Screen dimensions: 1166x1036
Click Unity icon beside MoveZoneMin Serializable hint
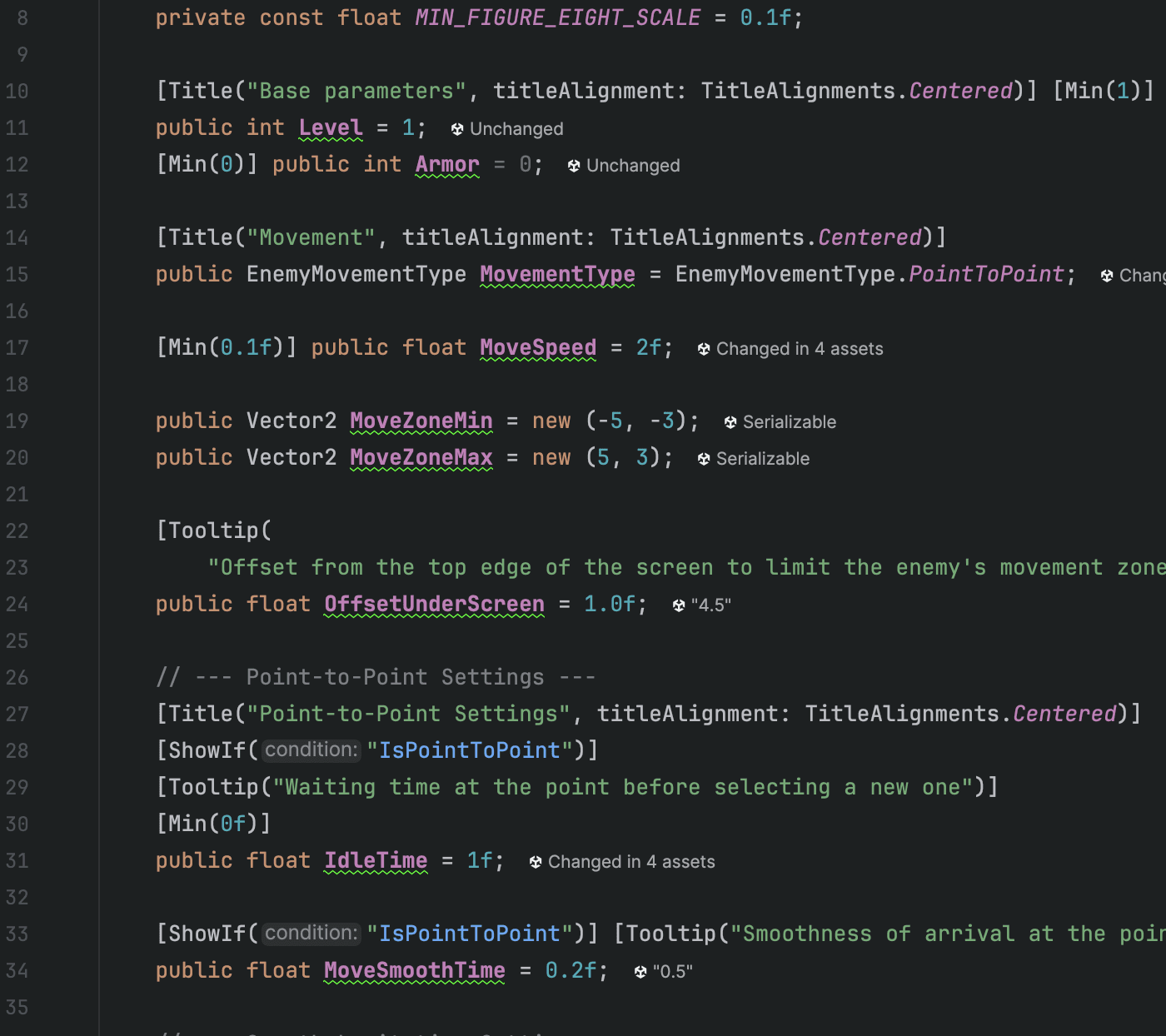point(730,422)
